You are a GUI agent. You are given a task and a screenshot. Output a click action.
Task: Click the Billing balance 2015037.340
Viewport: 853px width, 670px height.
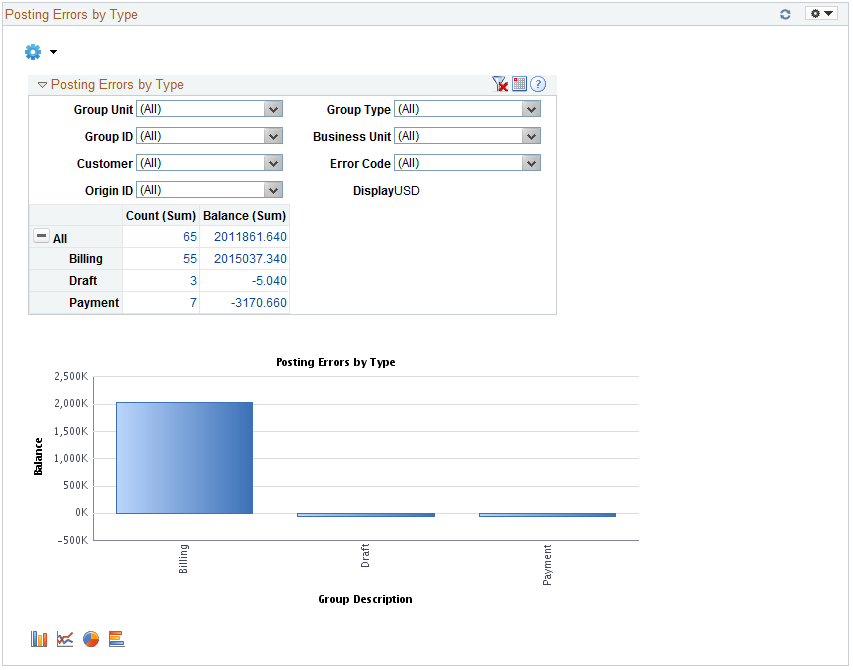(250, 259)
